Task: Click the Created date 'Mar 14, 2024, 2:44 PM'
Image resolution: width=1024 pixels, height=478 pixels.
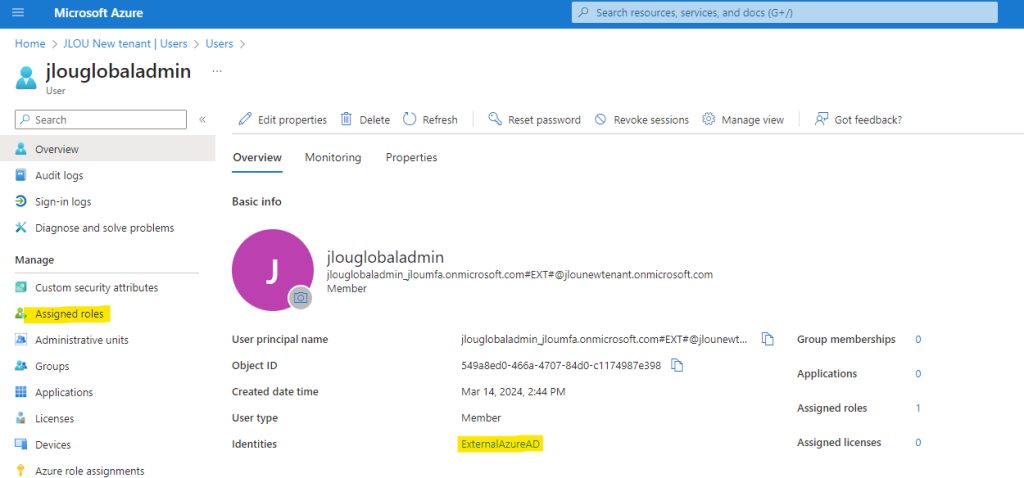Action: pyautogui.click(x=513, y=392)
